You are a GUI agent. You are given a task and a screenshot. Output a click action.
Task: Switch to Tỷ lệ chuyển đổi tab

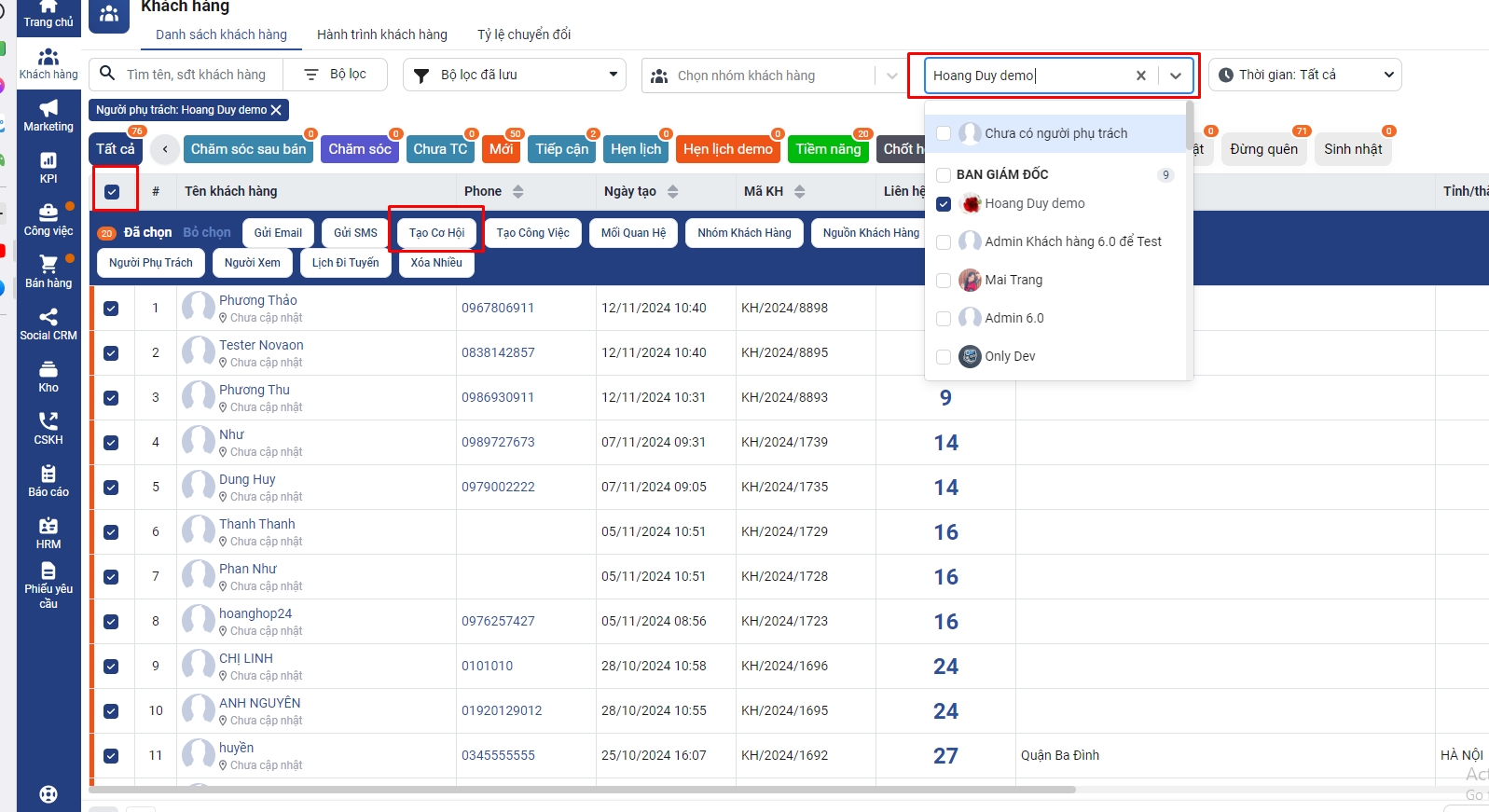pos(524,34)
